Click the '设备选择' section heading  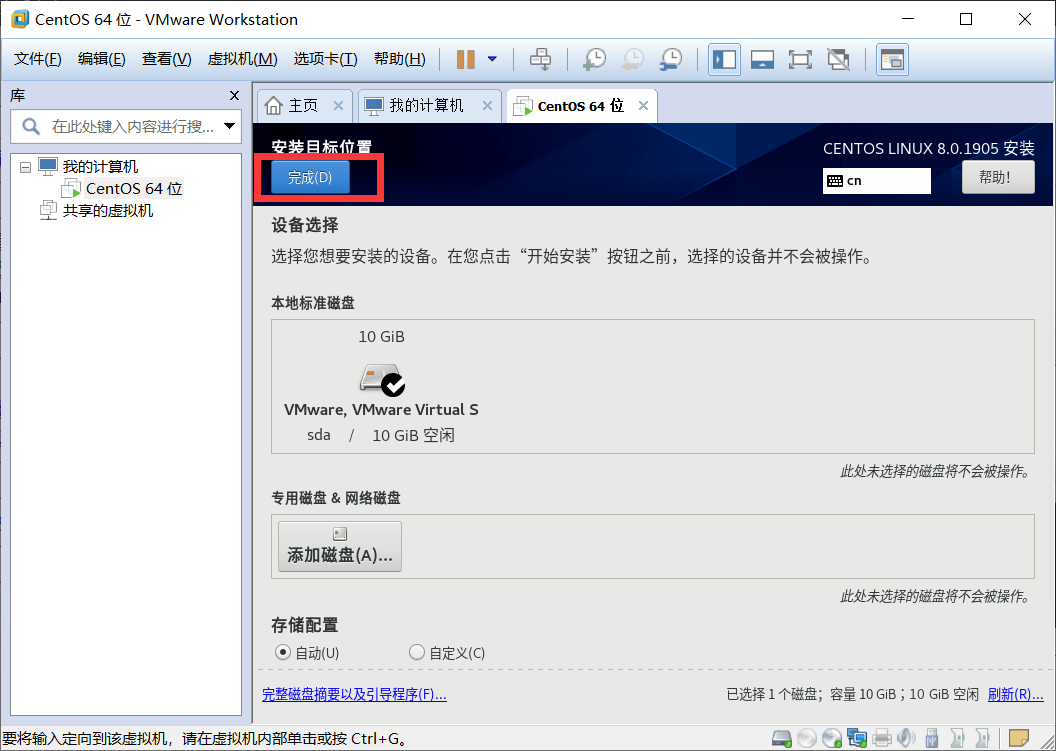[305, 225]
